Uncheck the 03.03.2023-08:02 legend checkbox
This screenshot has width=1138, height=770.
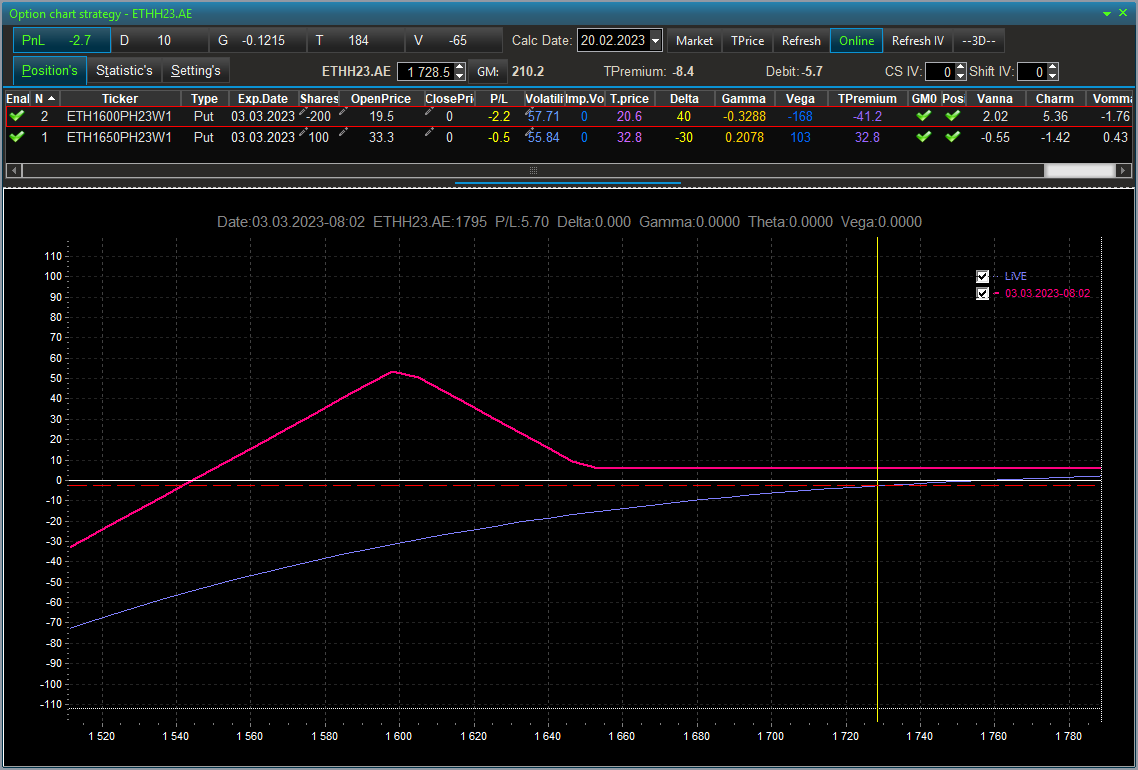(x=982, y=294)
